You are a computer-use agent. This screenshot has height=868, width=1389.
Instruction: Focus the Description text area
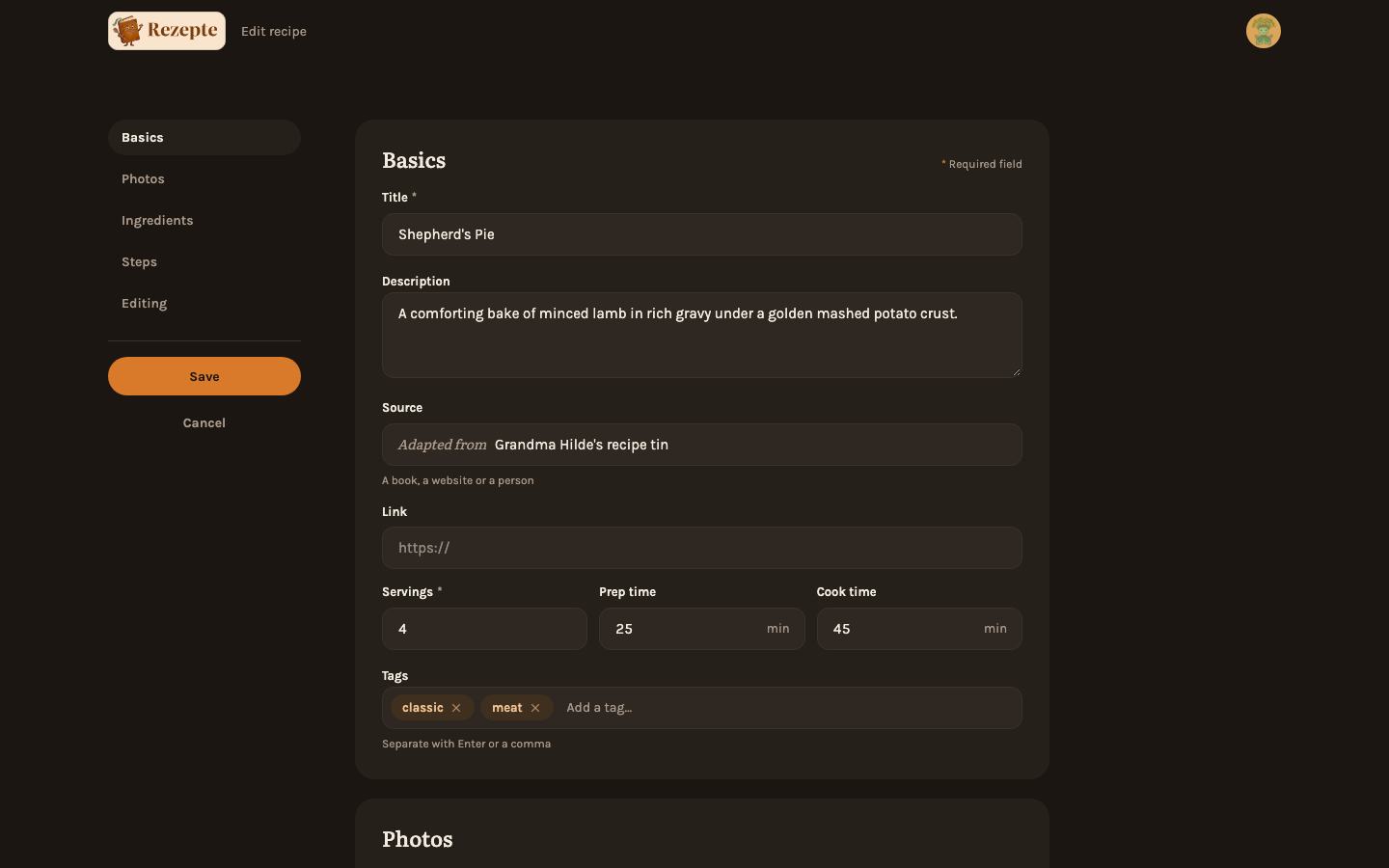[702, 335]
